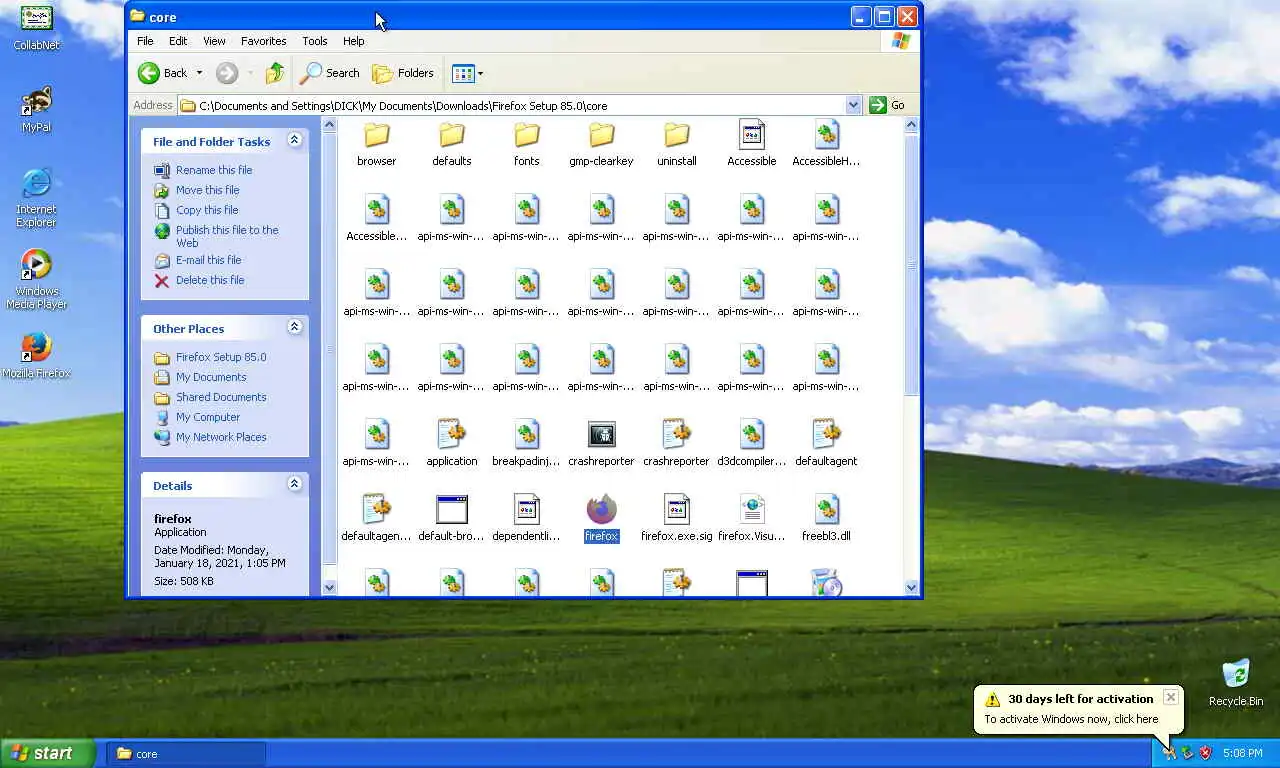Click Publish this file to the Web

227,236
